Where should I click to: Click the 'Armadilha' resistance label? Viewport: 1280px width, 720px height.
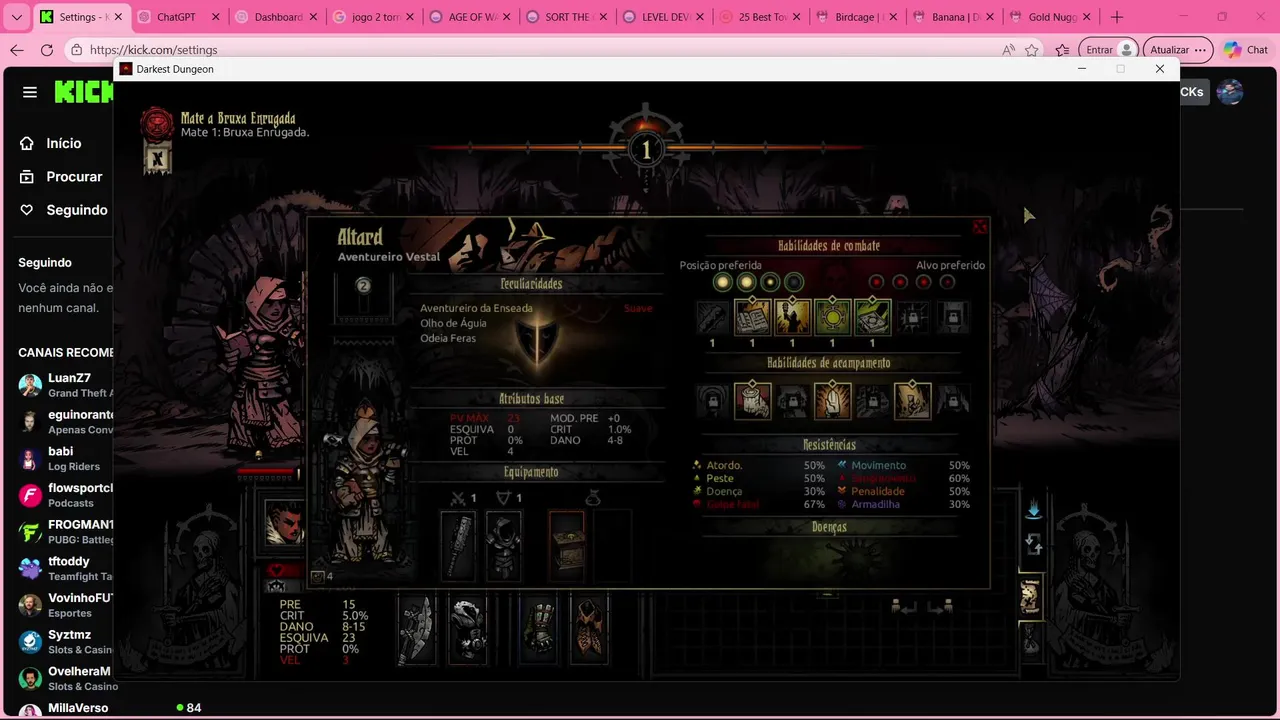pos(875,504)
